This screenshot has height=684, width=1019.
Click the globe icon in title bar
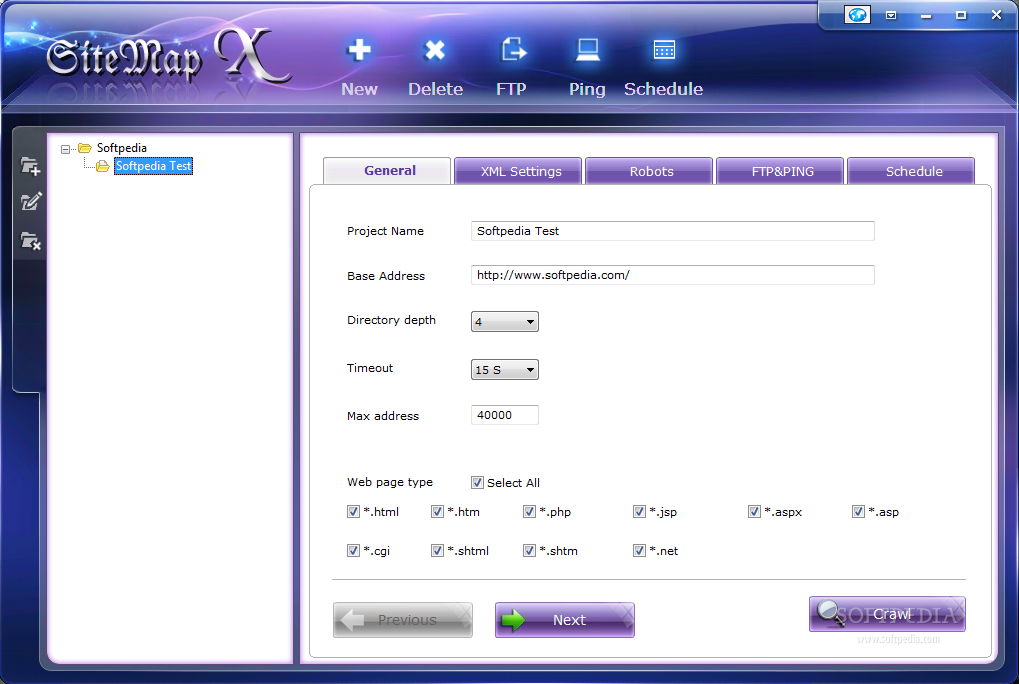[857, 14]
